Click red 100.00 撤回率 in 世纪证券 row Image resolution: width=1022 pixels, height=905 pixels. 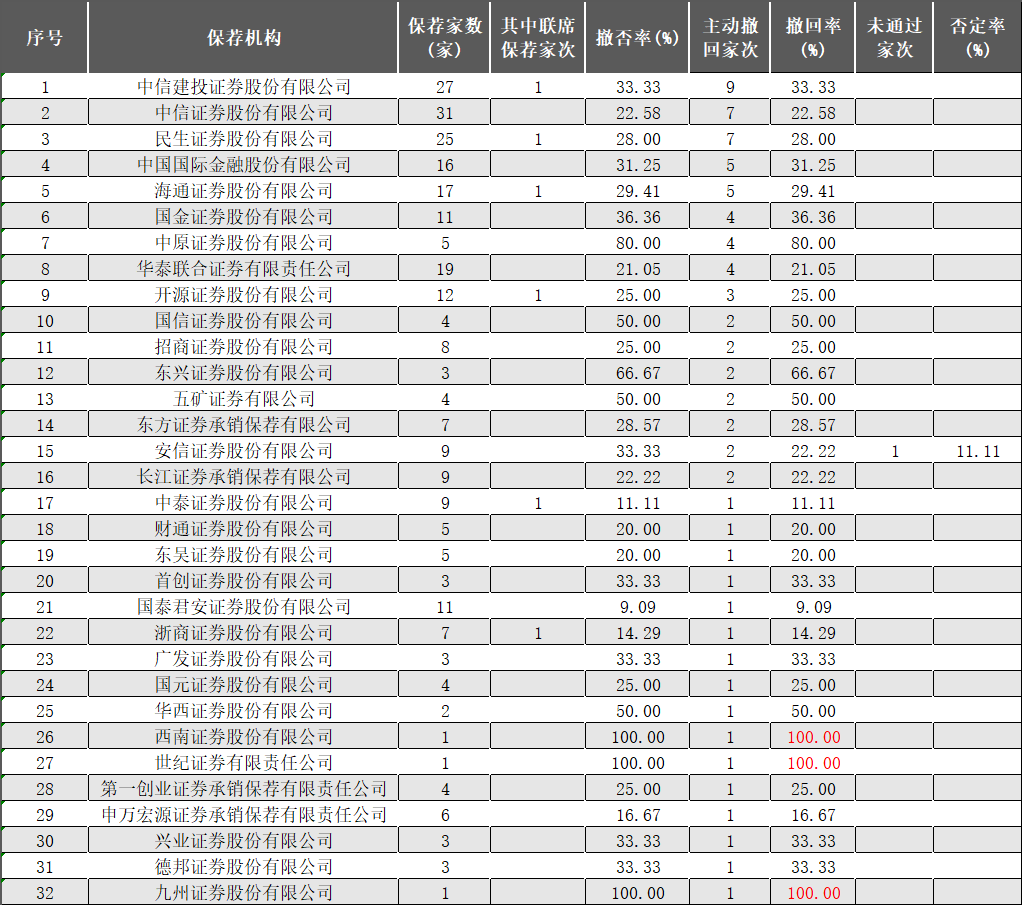(813, 764)
